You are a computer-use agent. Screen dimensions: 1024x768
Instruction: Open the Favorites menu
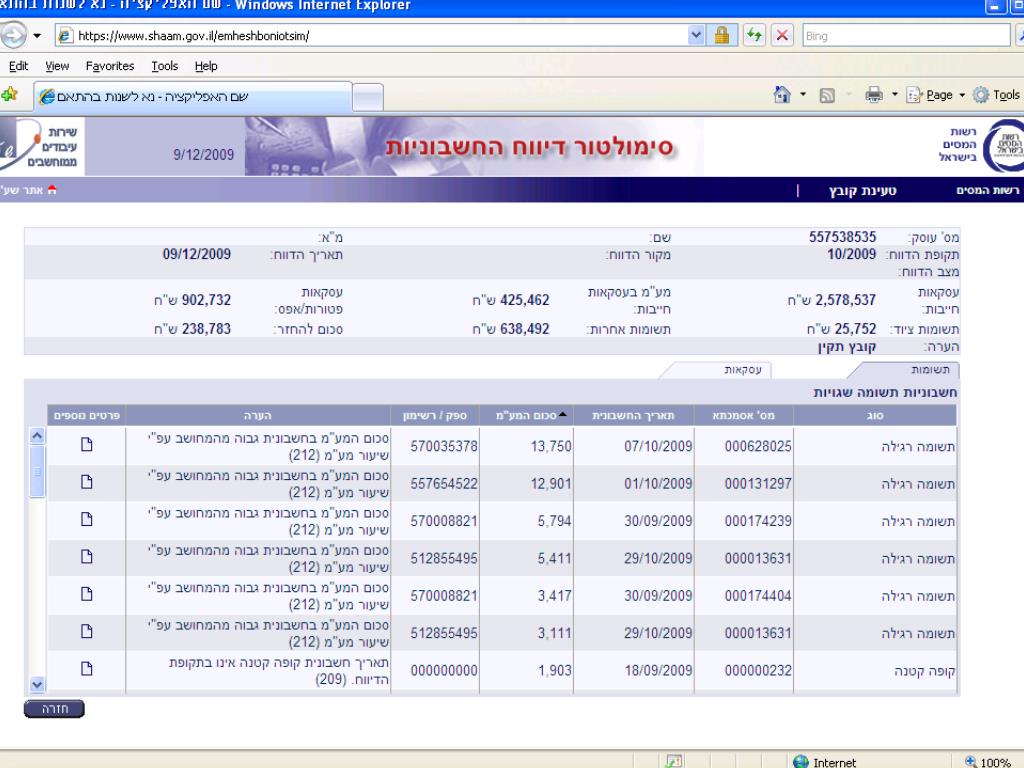tap(110, 66)
